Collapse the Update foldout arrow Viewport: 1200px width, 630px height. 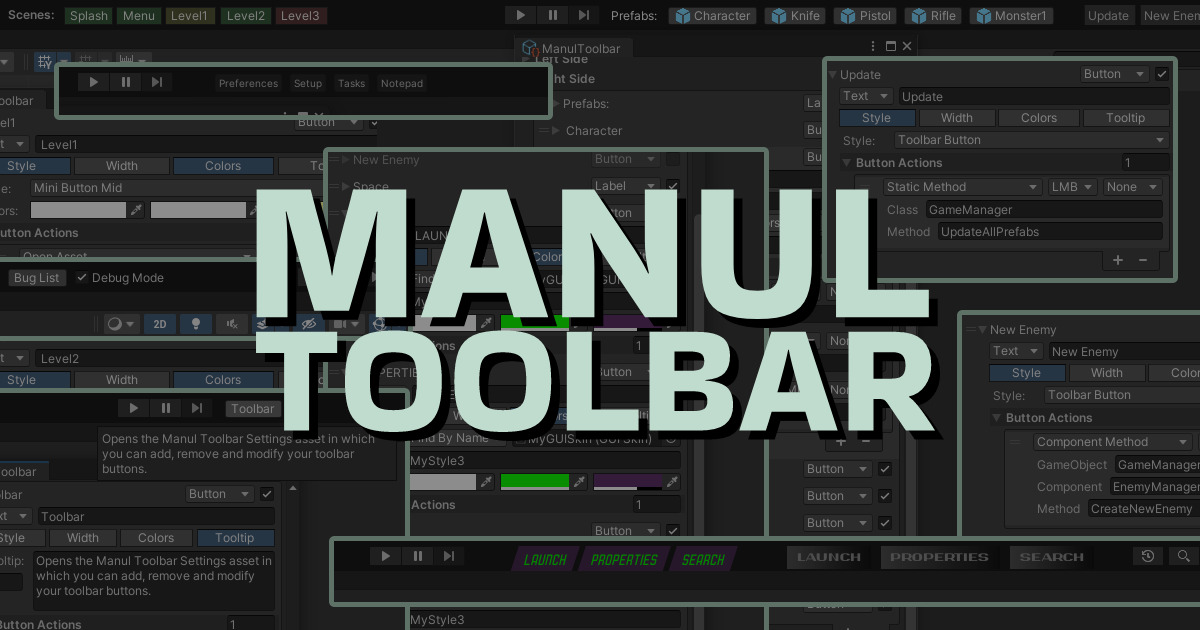click(x=832, y=74)
